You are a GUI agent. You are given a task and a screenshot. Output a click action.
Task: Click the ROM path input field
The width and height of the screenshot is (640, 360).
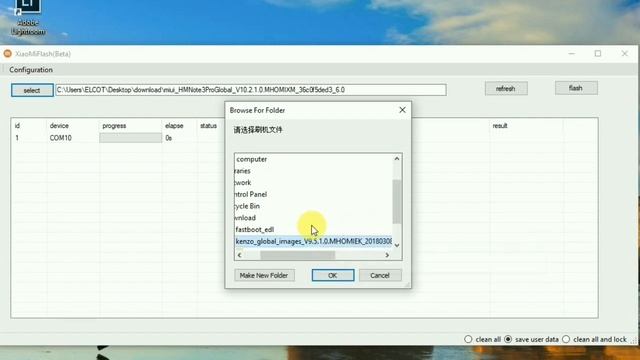251,90
